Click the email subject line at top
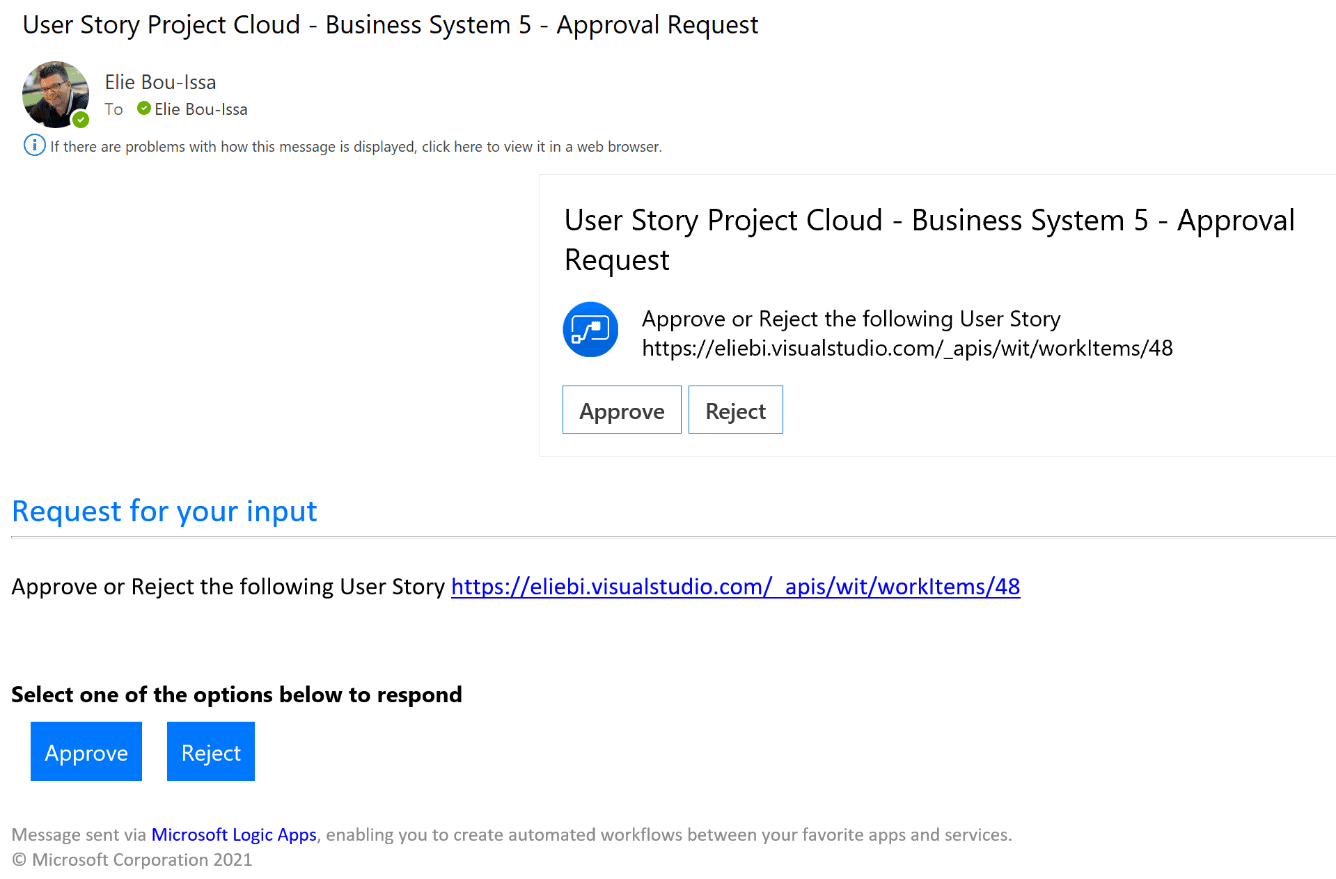1336x879 pixels. [x=390, y=24]
